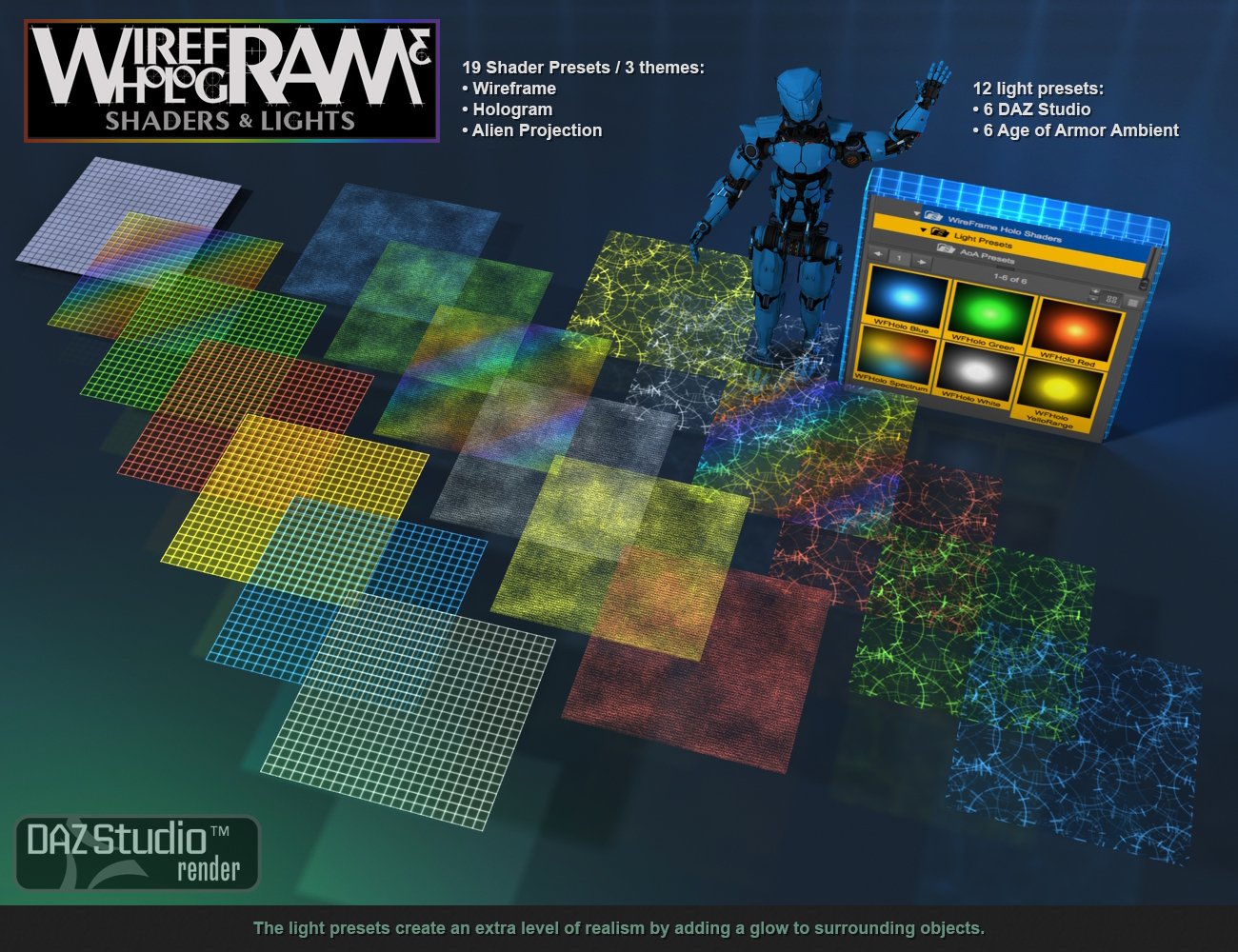Apply the WFHolo Blue light preset

(x=905, y=298)
